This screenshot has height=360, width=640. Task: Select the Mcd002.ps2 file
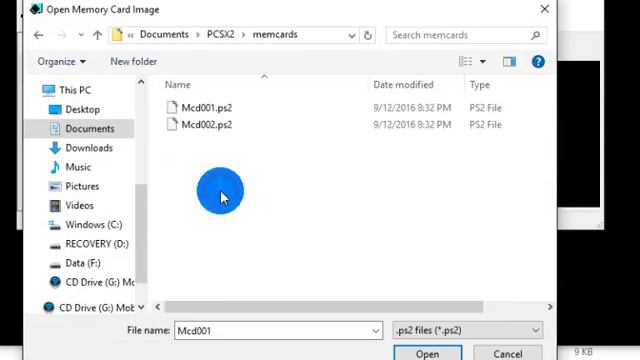point(207,124)
